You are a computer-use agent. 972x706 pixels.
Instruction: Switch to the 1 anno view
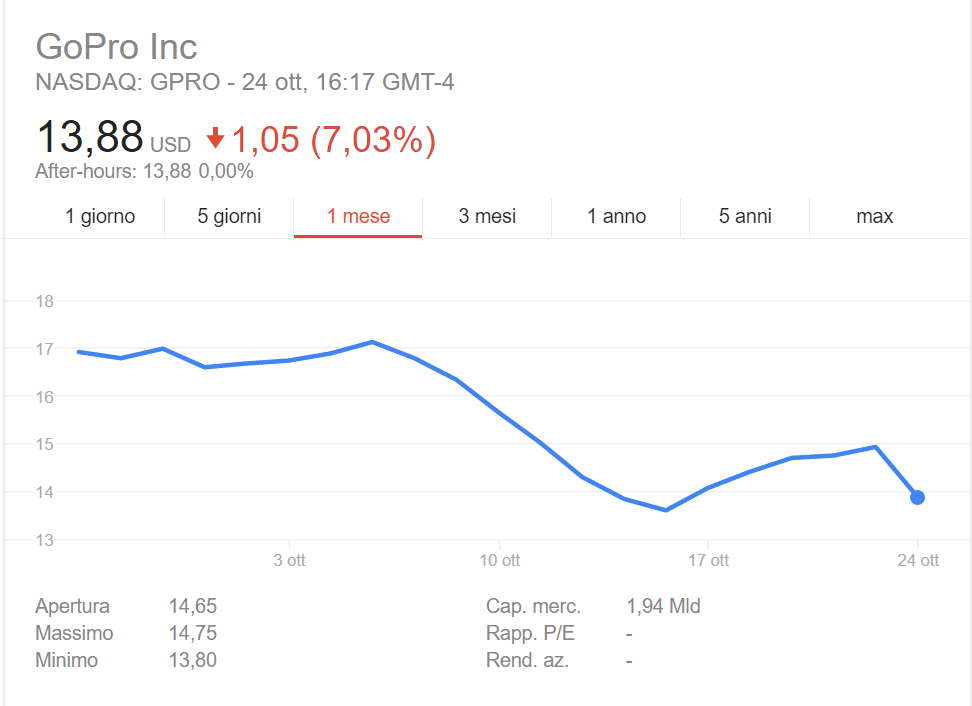tap(616, 216)
